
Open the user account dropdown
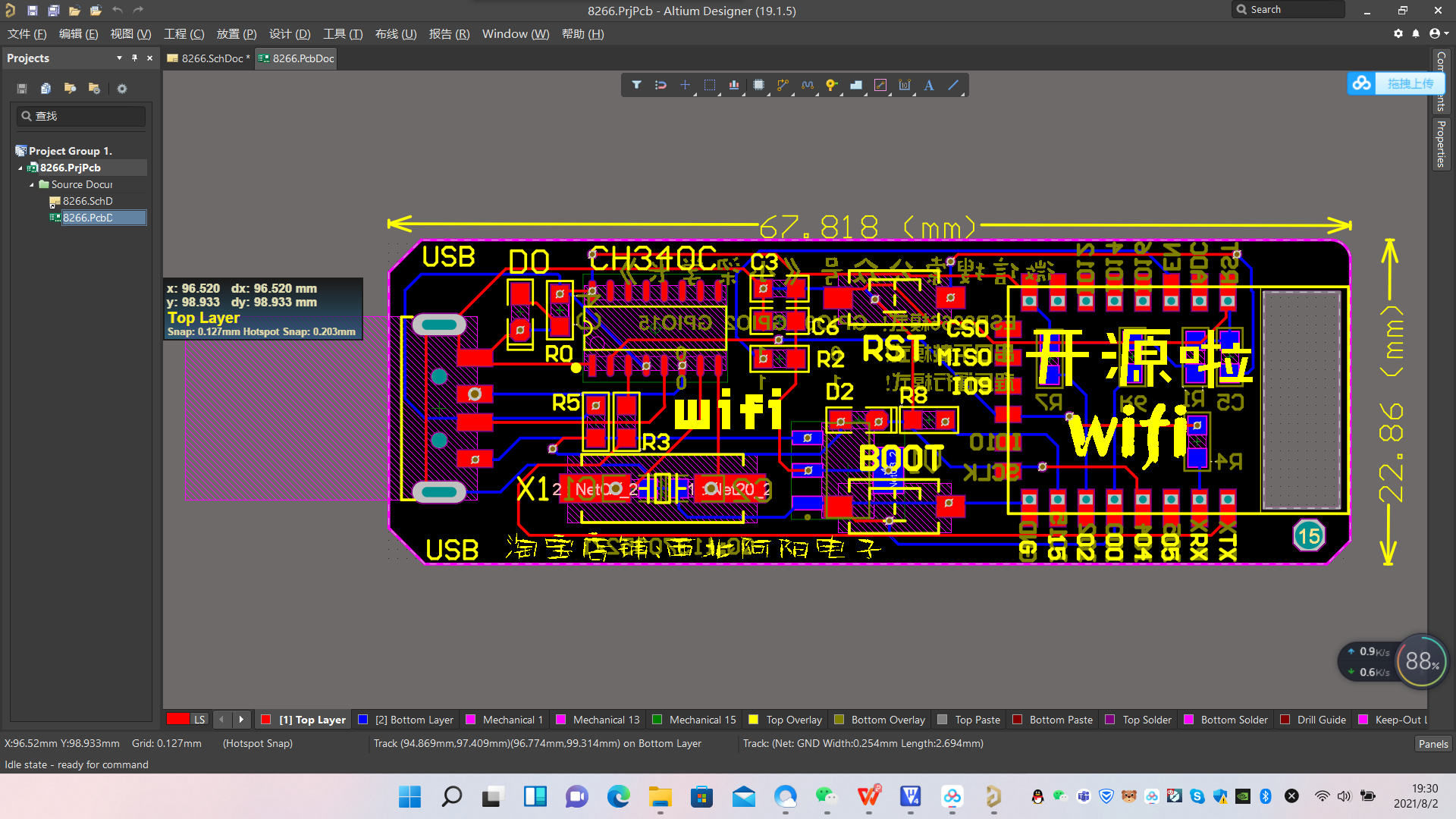[x=1439, y=33]
